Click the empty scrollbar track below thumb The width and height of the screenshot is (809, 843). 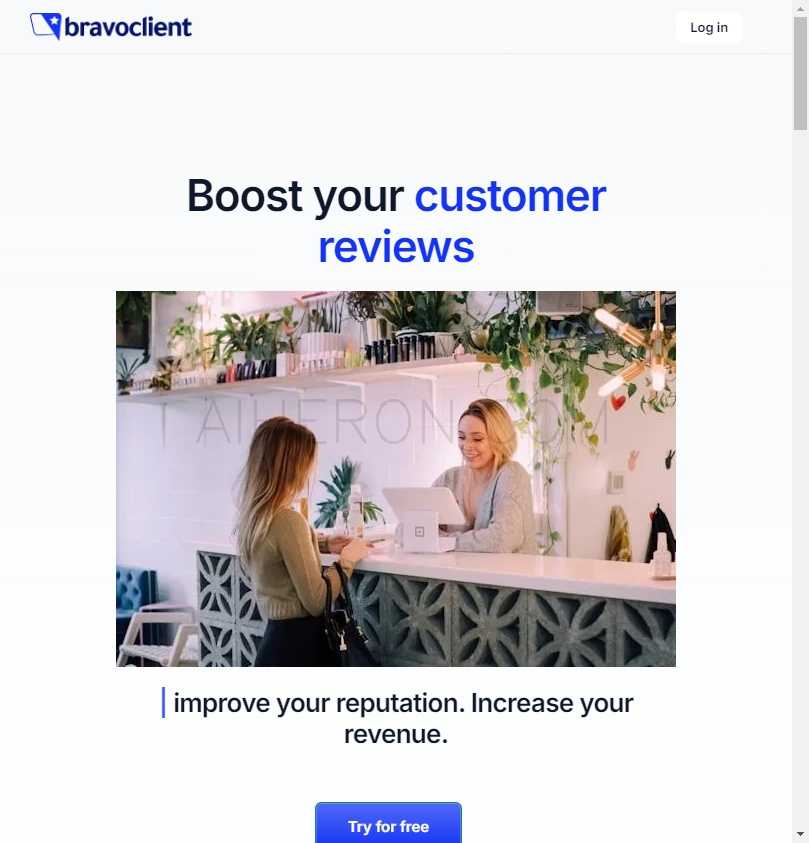(x=800, y=478)
